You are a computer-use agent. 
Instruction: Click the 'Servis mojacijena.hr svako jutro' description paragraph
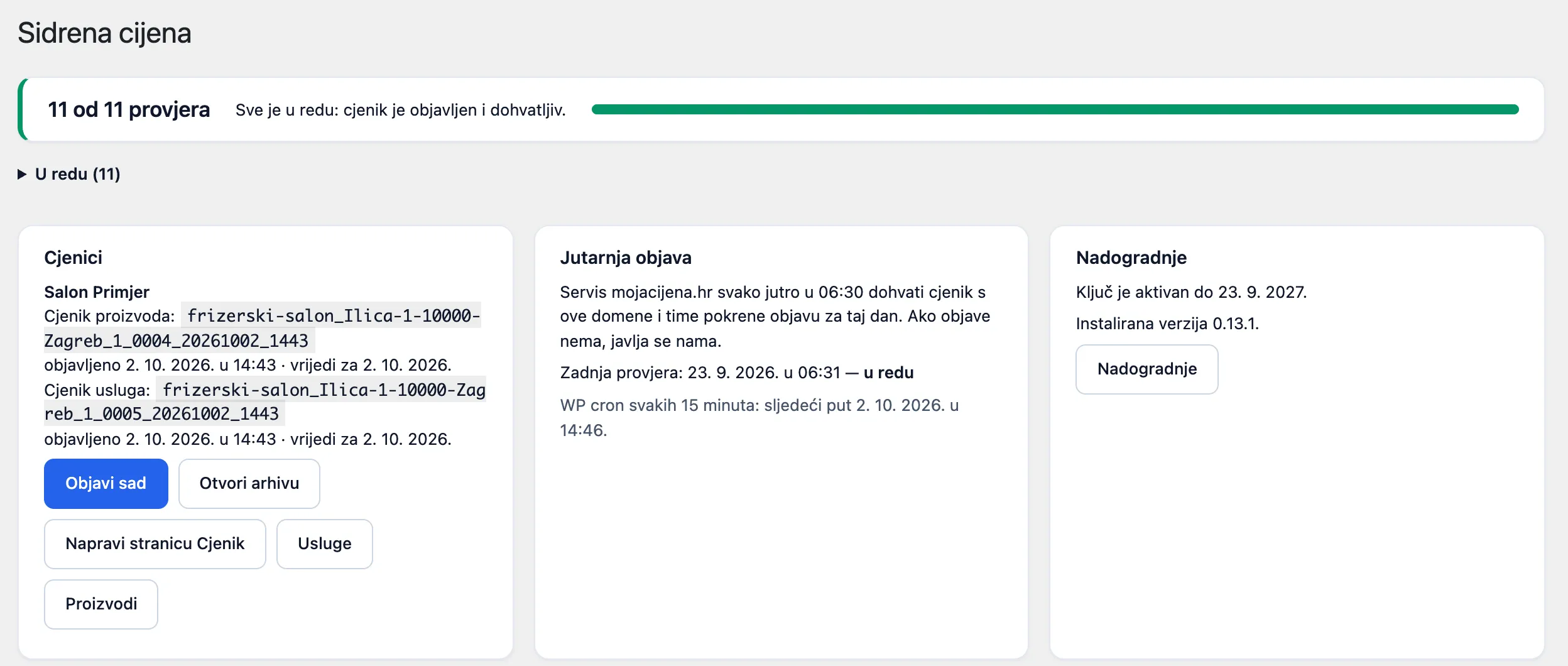pyautogui.click(x=775, y=317)
